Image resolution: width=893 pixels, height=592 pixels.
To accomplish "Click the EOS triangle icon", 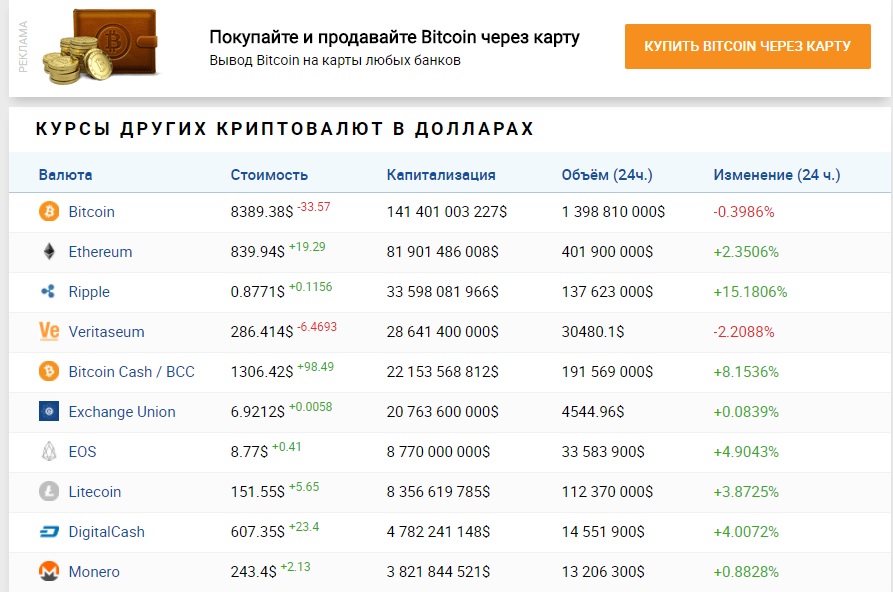I will pos(48,452).
